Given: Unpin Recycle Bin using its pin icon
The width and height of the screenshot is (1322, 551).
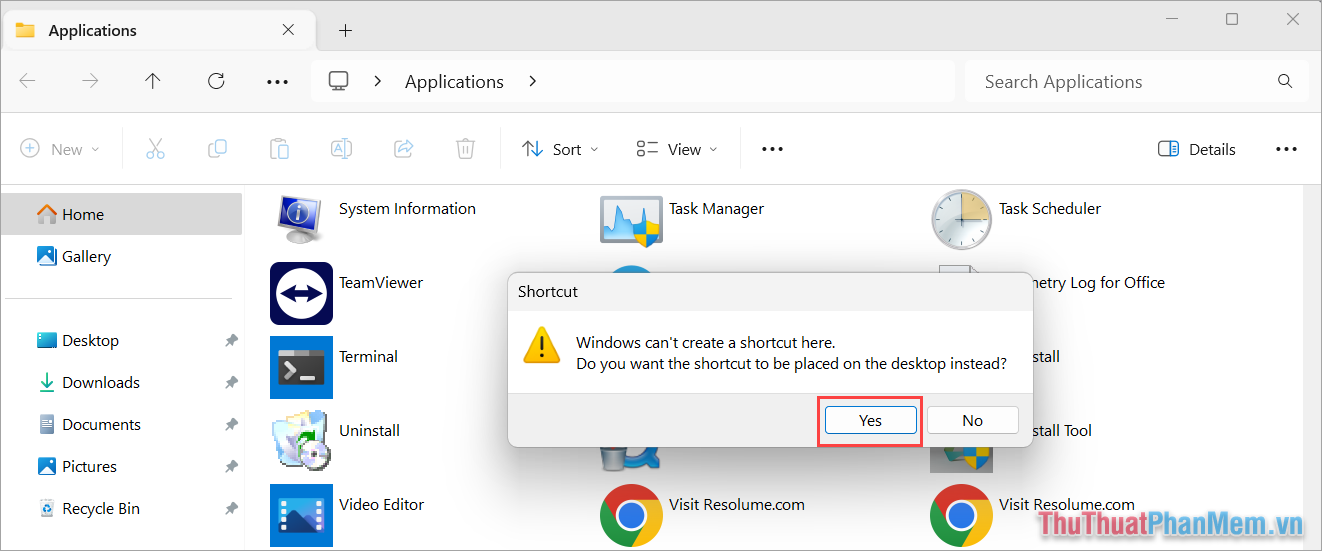Looking at the screenshot, I should tap(231, 509).
